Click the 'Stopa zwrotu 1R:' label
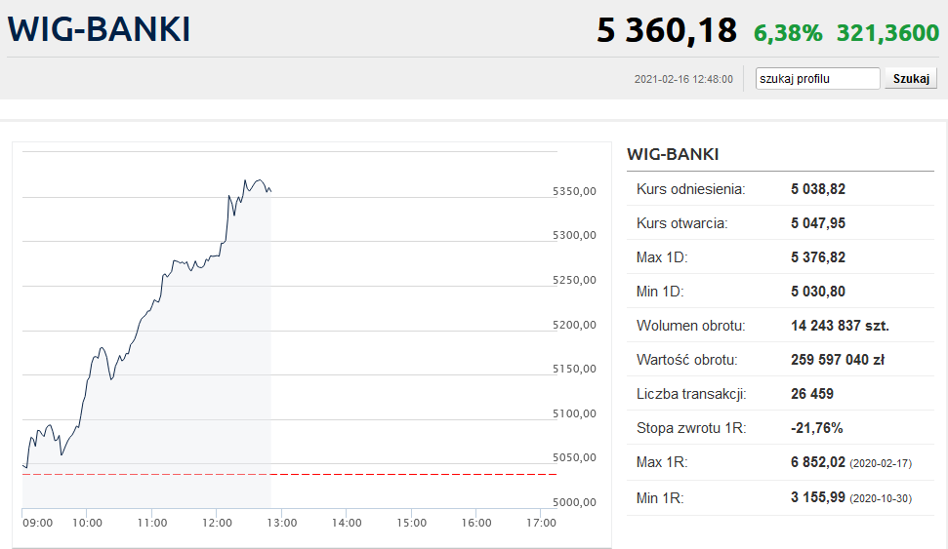Viewport: 948px width, 549px height. click(x=691, y=428)
